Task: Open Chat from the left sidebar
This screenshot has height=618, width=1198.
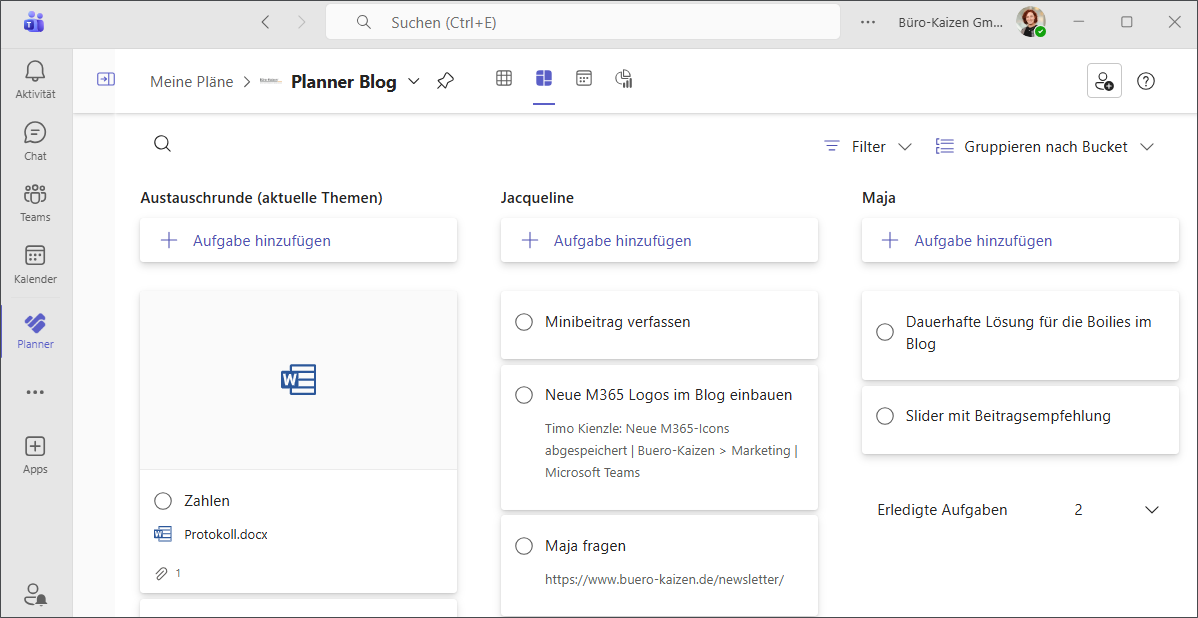Action: pos(35,141)
